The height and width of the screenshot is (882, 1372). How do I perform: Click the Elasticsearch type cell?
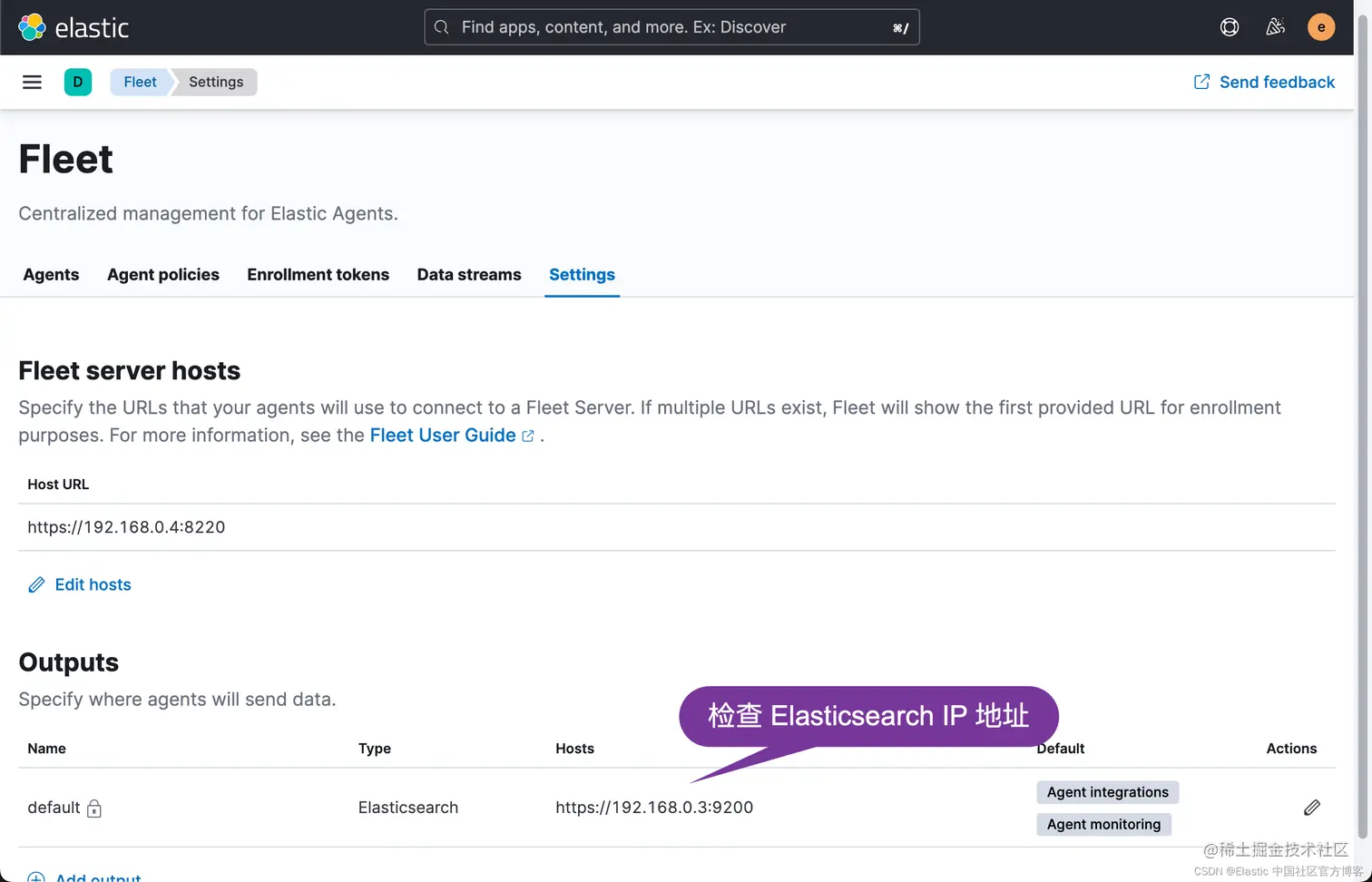(408, 808)
